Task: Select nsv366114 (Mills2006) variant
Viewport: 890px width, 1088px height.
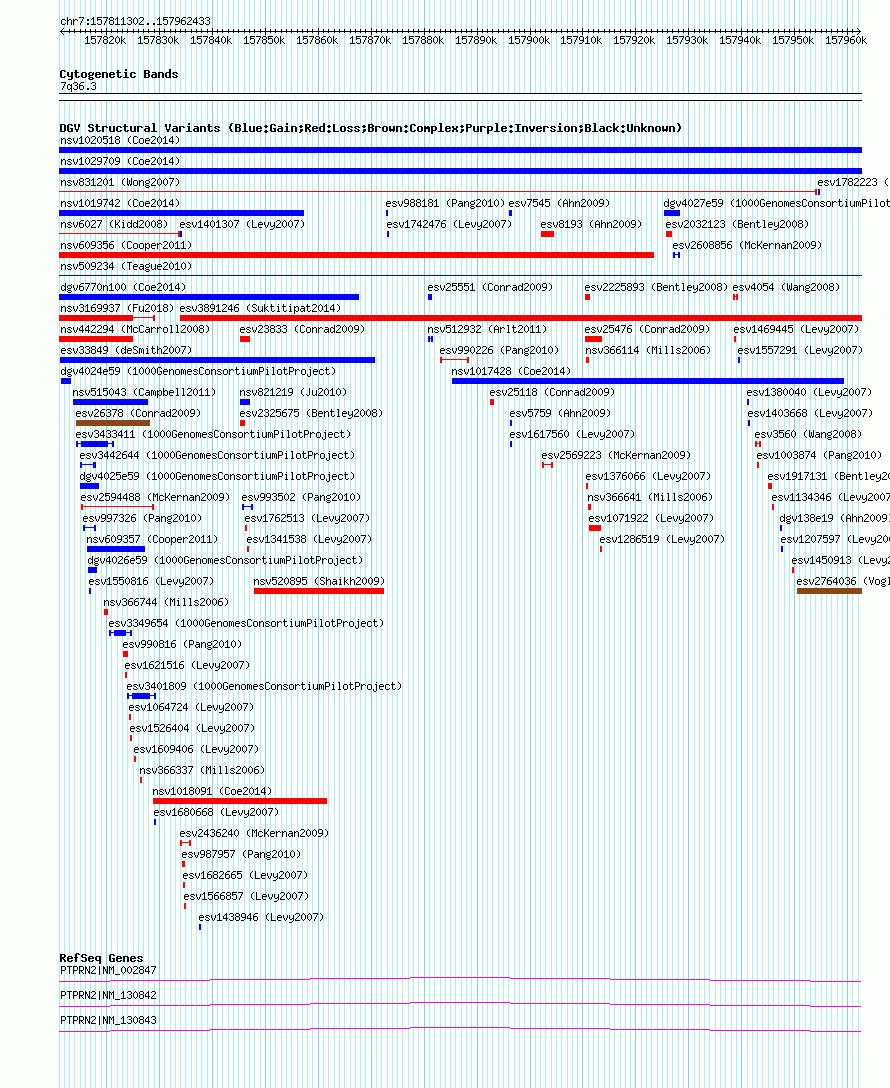Action: (648, 350)
